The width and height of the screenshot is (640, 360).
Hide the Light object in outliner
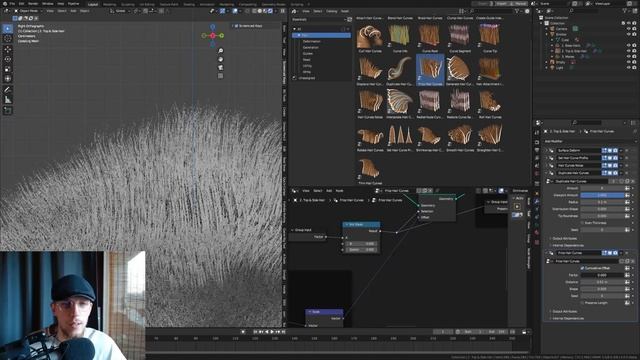[x=629, y=67]
